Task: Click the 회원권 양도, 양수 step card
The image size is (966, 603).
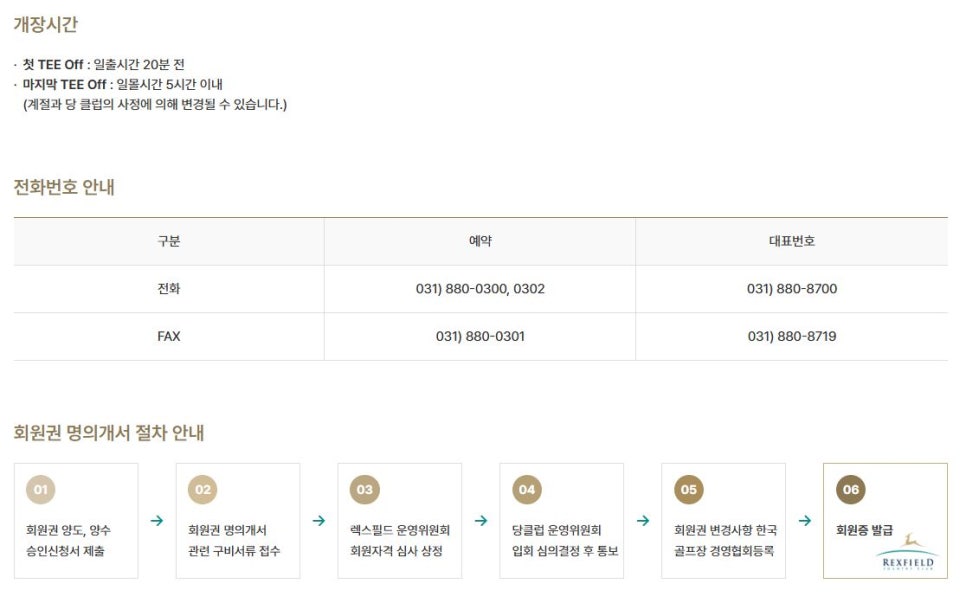Action: (x=76, y=521)
